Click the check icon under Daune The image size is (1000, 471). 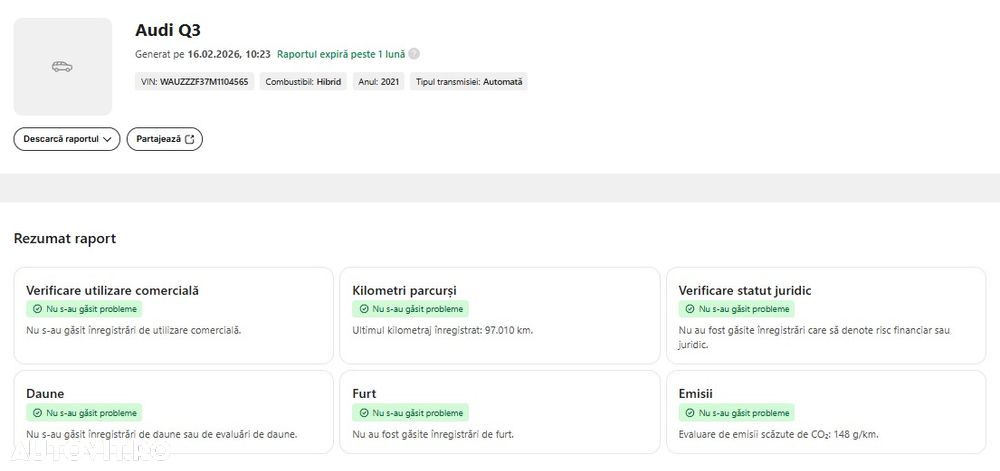[38, 413]
